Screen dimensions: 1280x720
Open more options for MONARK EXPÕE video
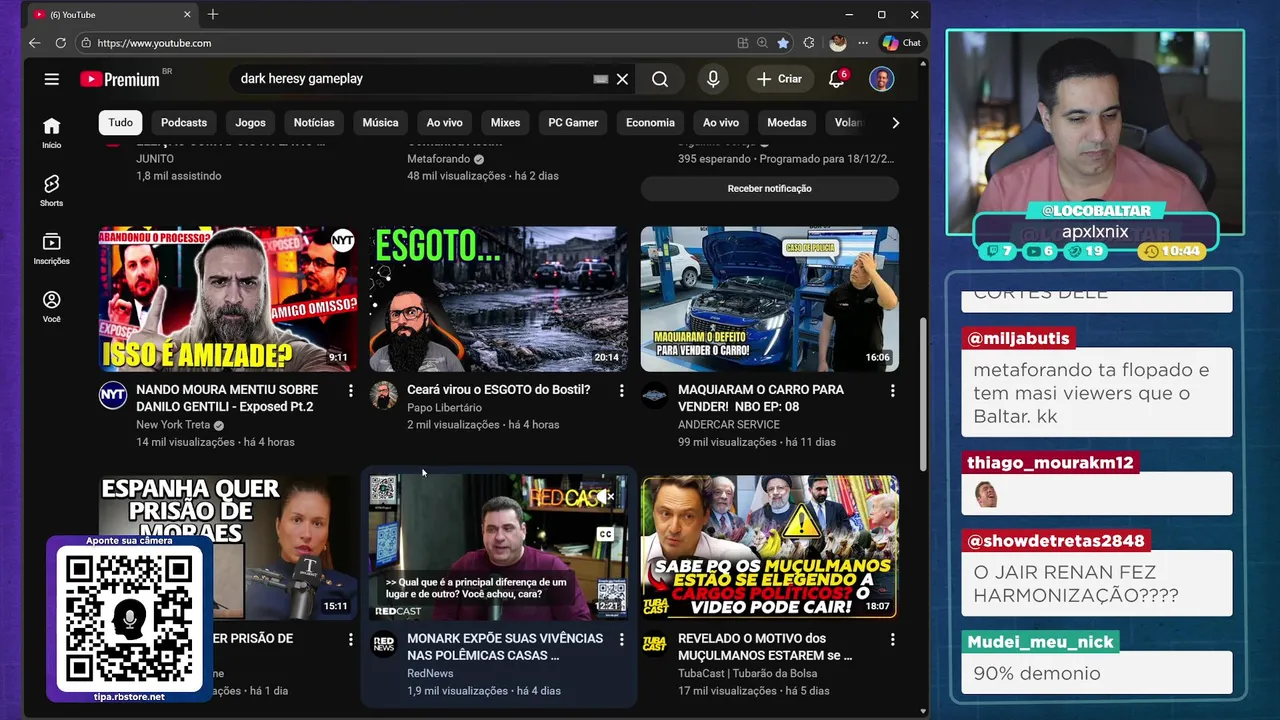click(621, 640)
